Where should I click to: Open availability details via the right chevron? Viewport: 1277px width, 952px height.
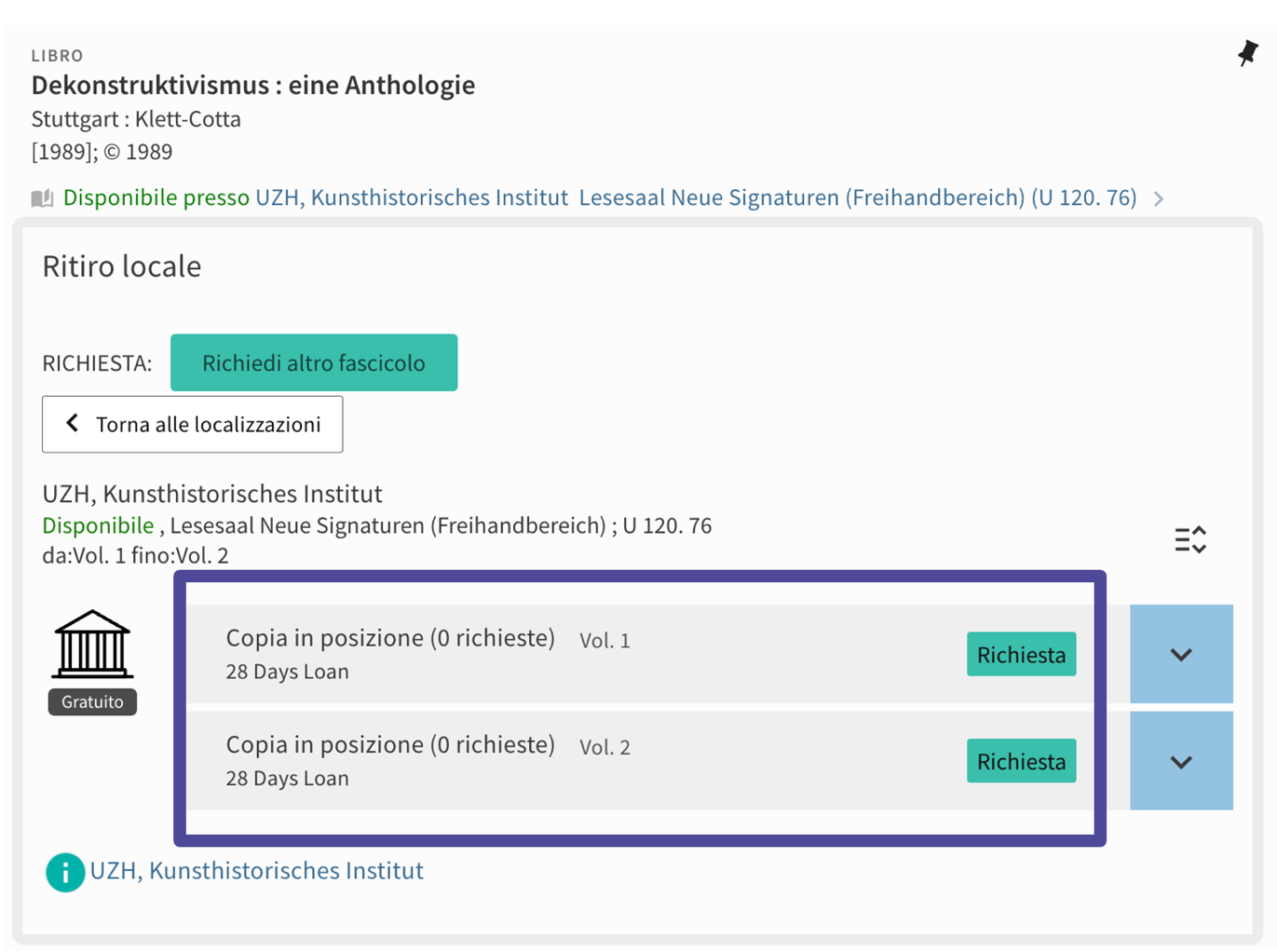pyautogui.click(x=1159, y=198)
